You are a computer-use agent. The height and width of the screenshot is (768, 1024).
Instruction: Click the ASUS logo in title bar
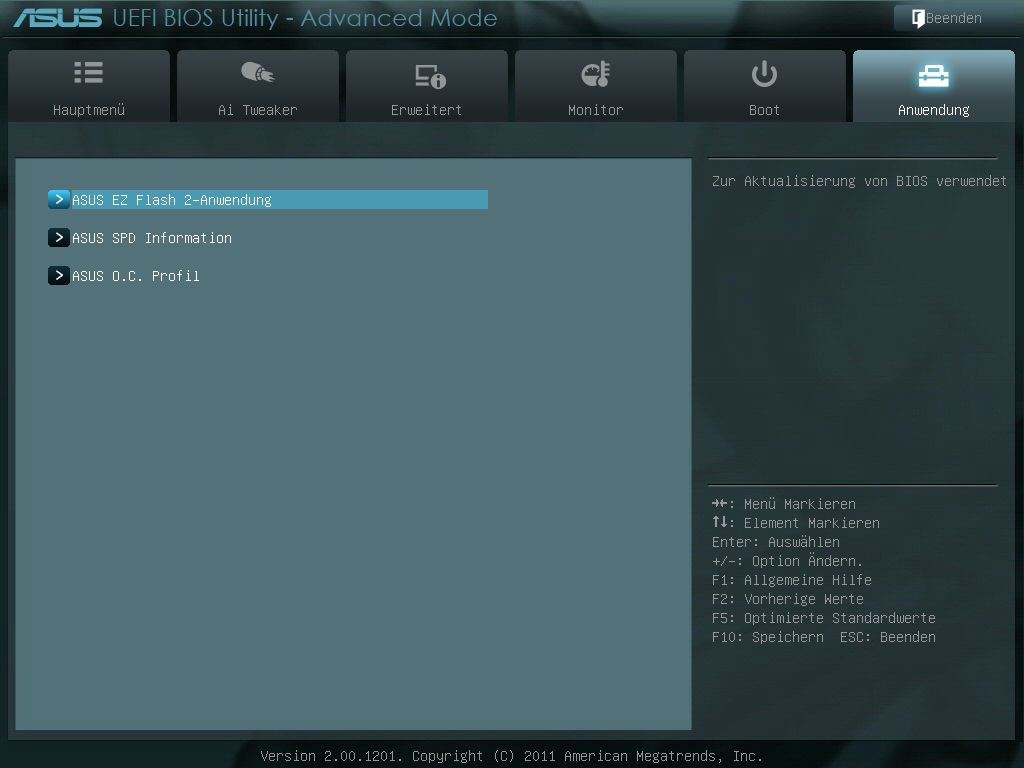coord(57,18)
